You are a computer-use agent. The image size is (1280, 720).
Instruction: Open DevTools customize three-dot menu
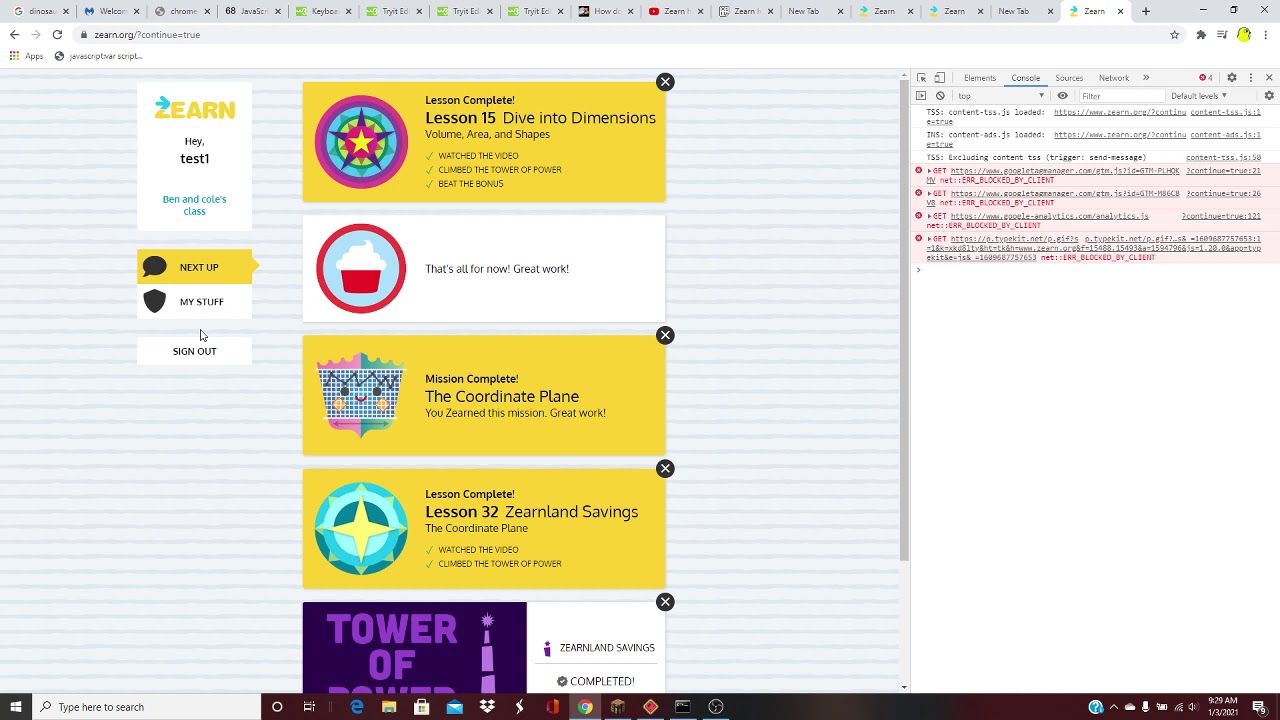[x=1251, y=78]
